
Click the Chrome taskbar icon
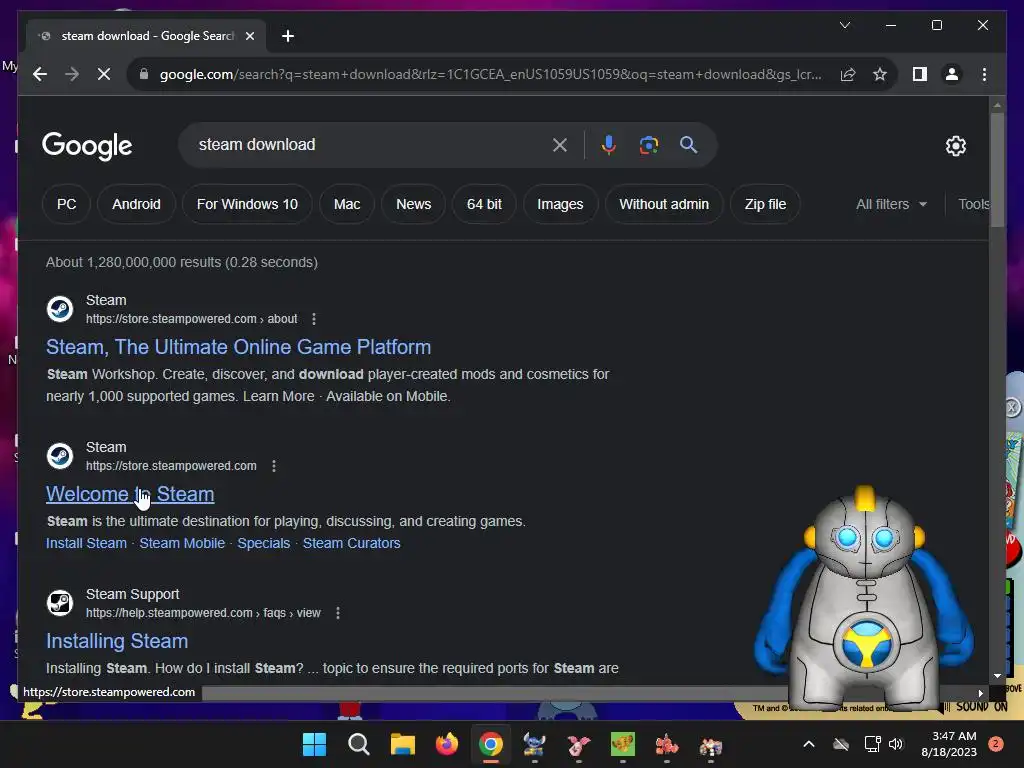(x=490, y=744)
